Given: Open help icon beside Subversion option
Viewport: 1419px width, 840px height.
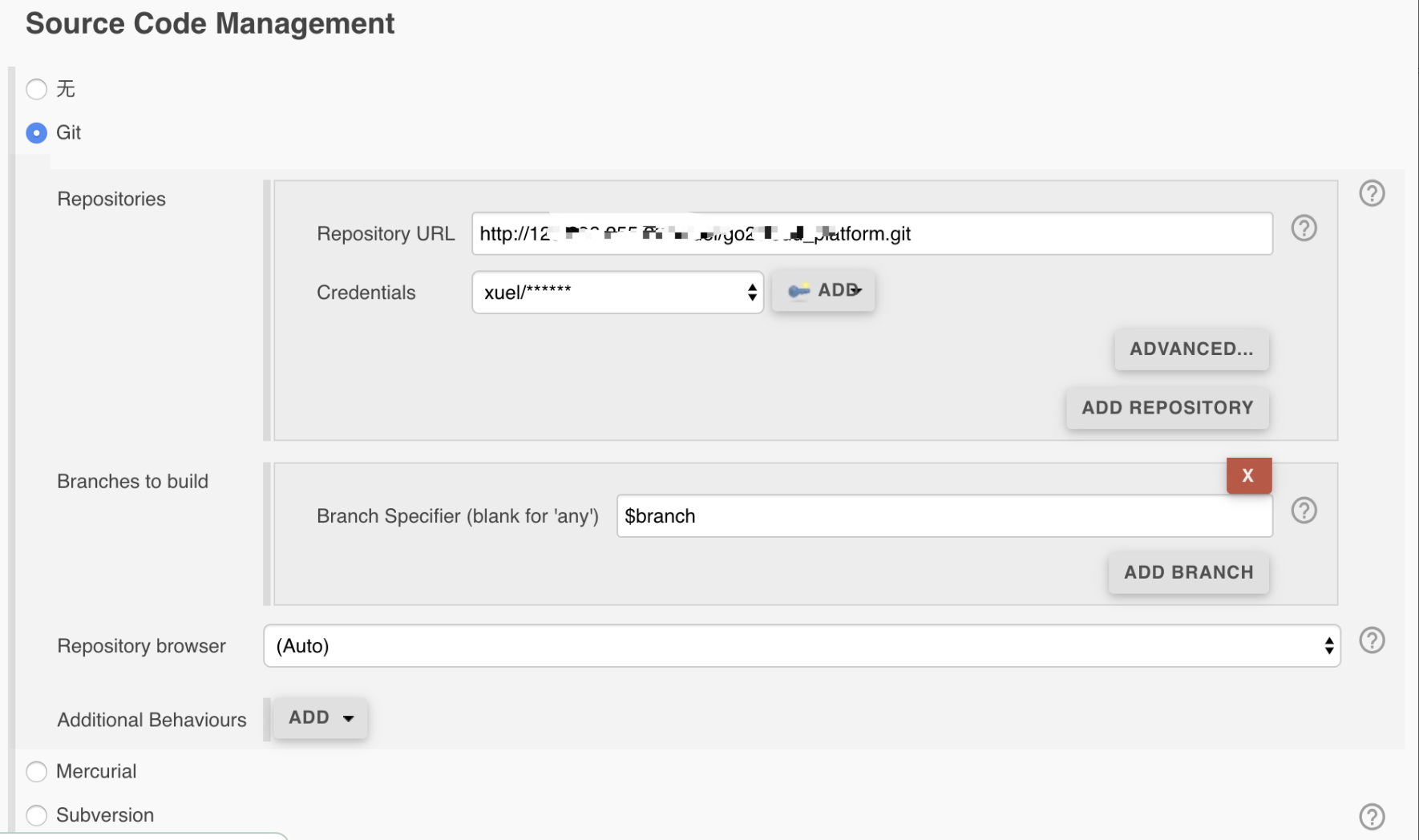Looking at the screenshot, I should pyautogui.click(x=1372, y=816).
